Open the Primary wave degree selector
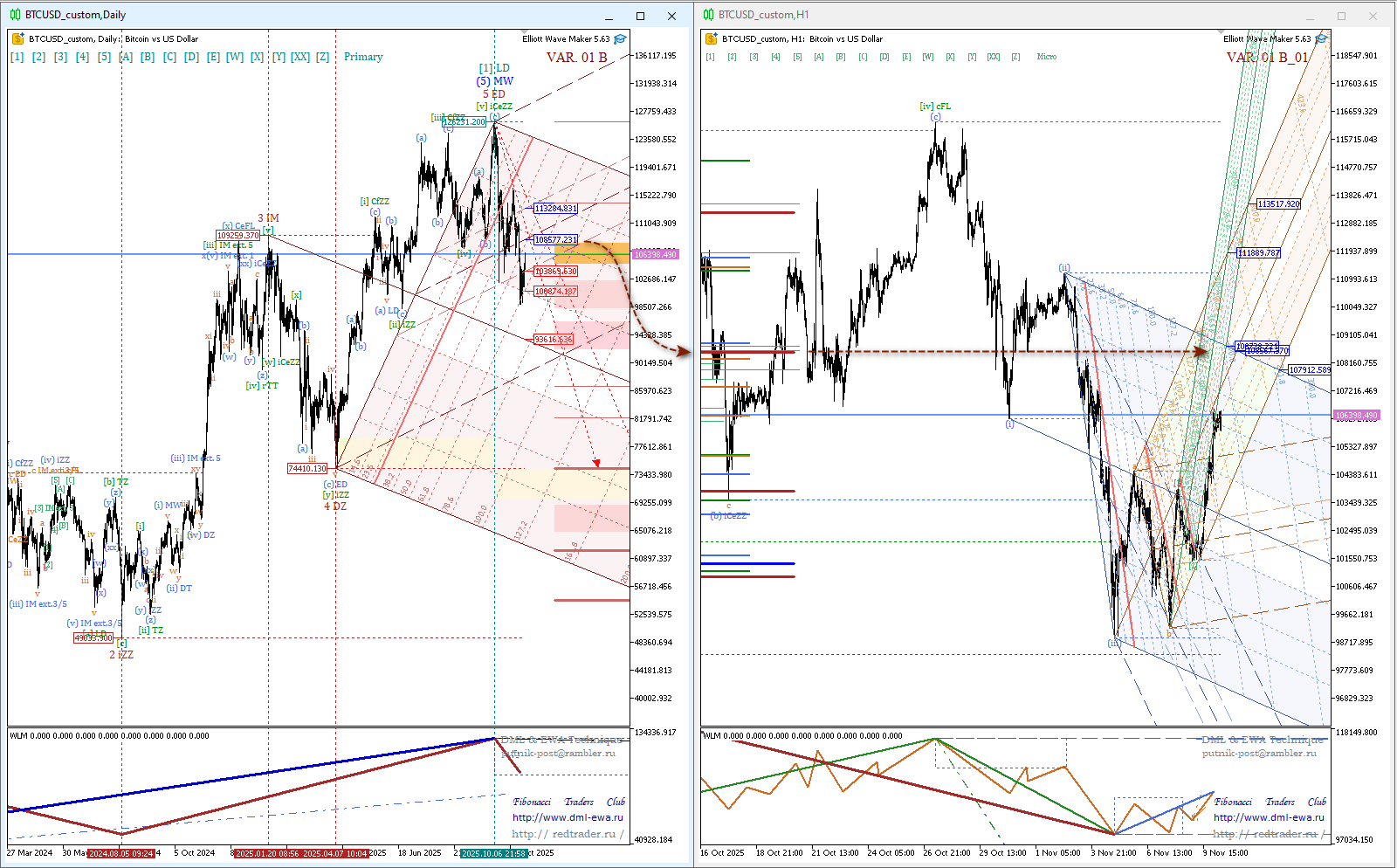The height and width of the screenshot is (868, 1397). (363, 57)
